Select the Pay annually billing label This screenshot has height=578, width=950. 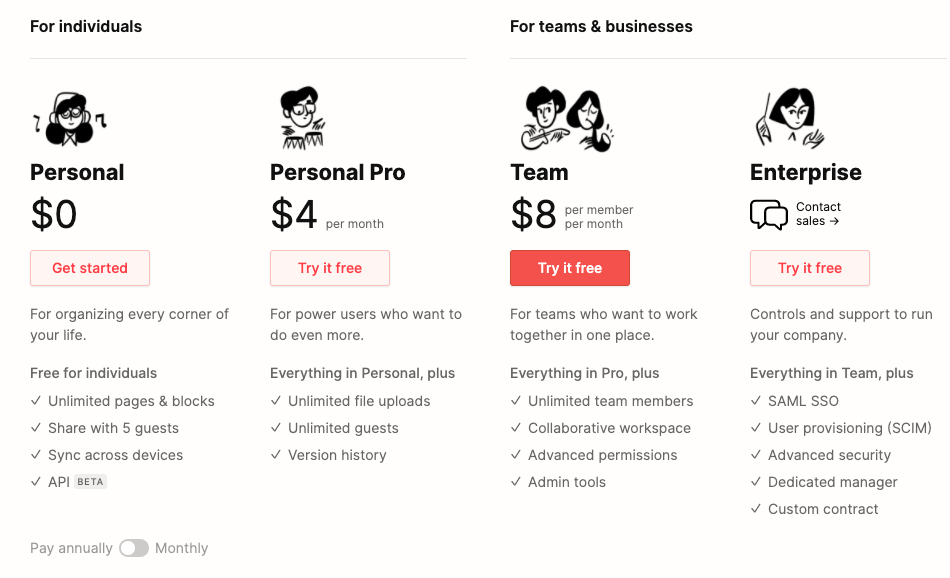click(71, 548)
